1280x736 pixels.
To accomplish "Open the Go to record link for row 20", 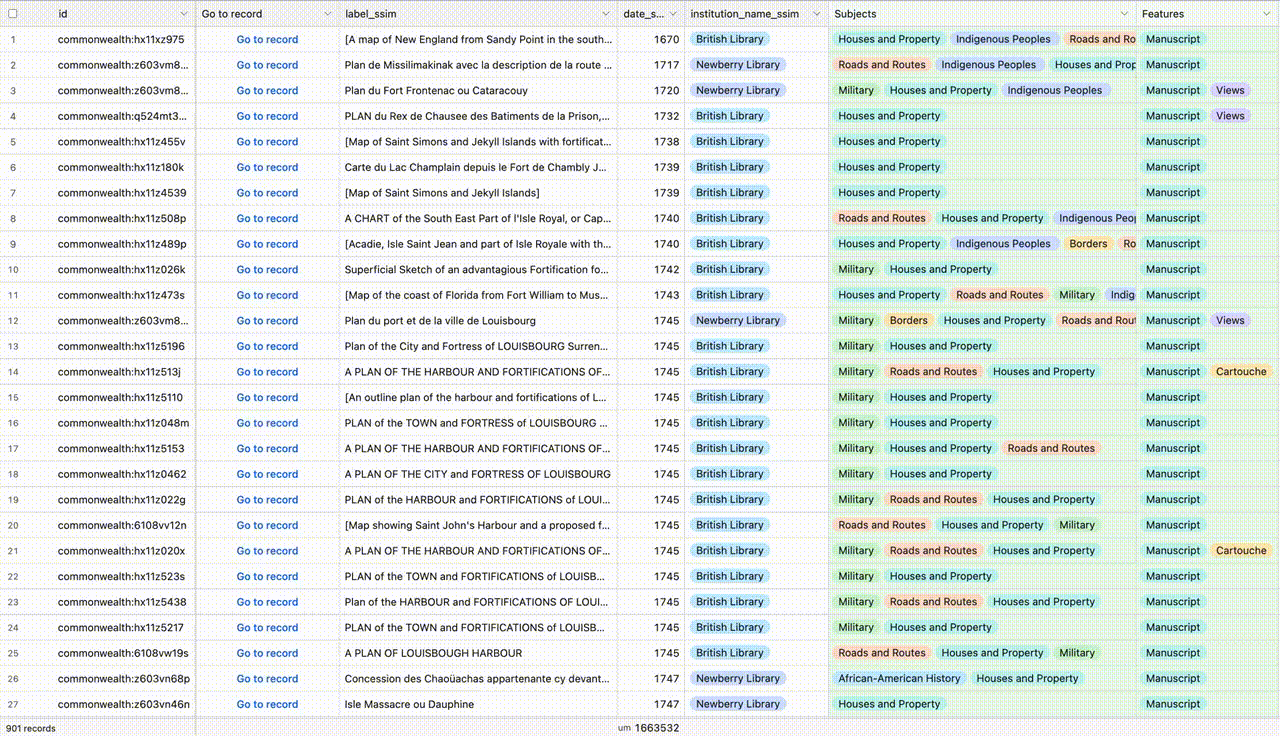I will tap(267, 525).
